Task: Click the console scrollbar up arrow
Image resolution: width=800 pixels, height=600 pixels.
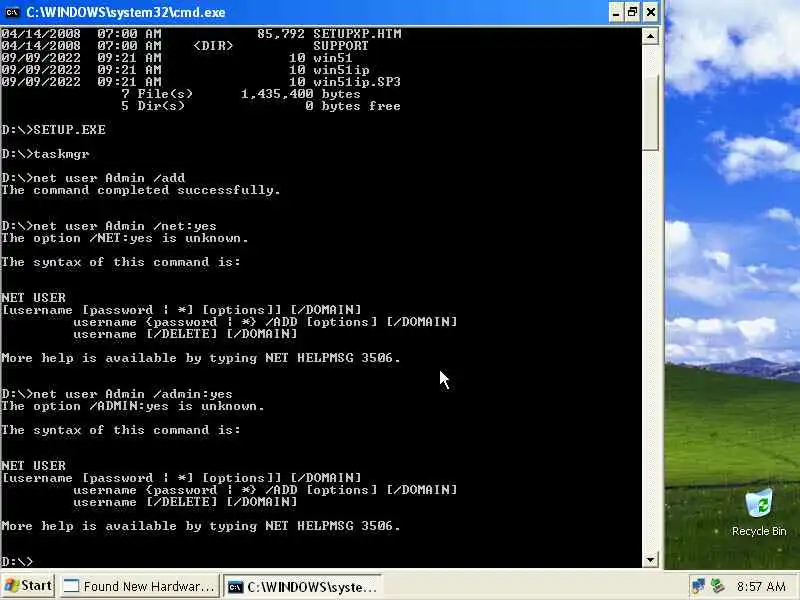Action: click(x=650, y=36)
